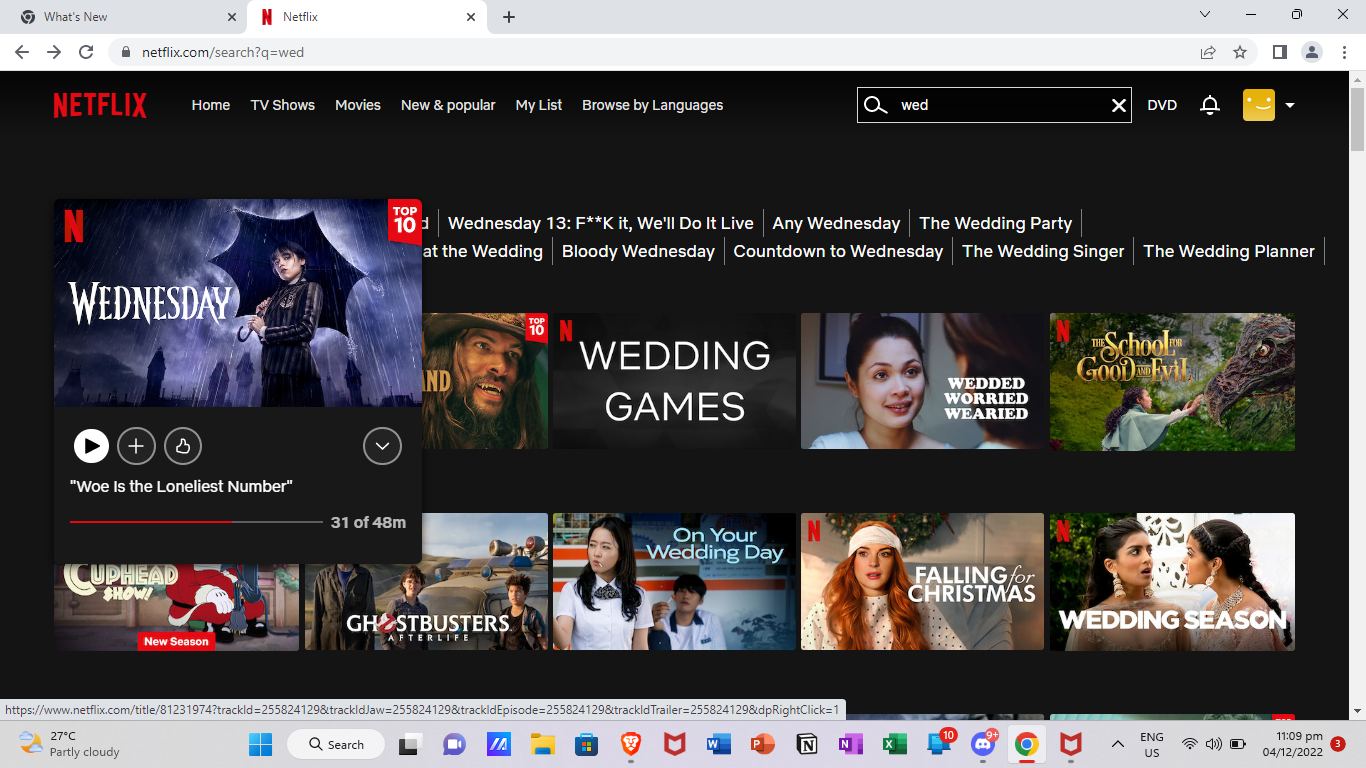This screenshot has height=768, width=1366.
Task: Open the TV Shows section
Action: pos(283,105)
